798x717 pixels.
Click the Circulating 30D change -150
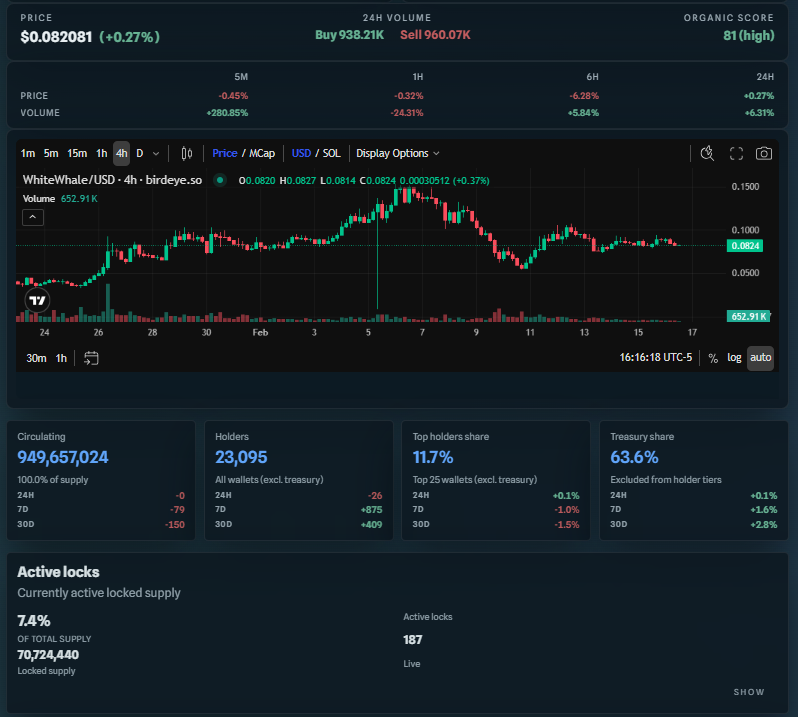pyautogui.click(x=175, y=525)
